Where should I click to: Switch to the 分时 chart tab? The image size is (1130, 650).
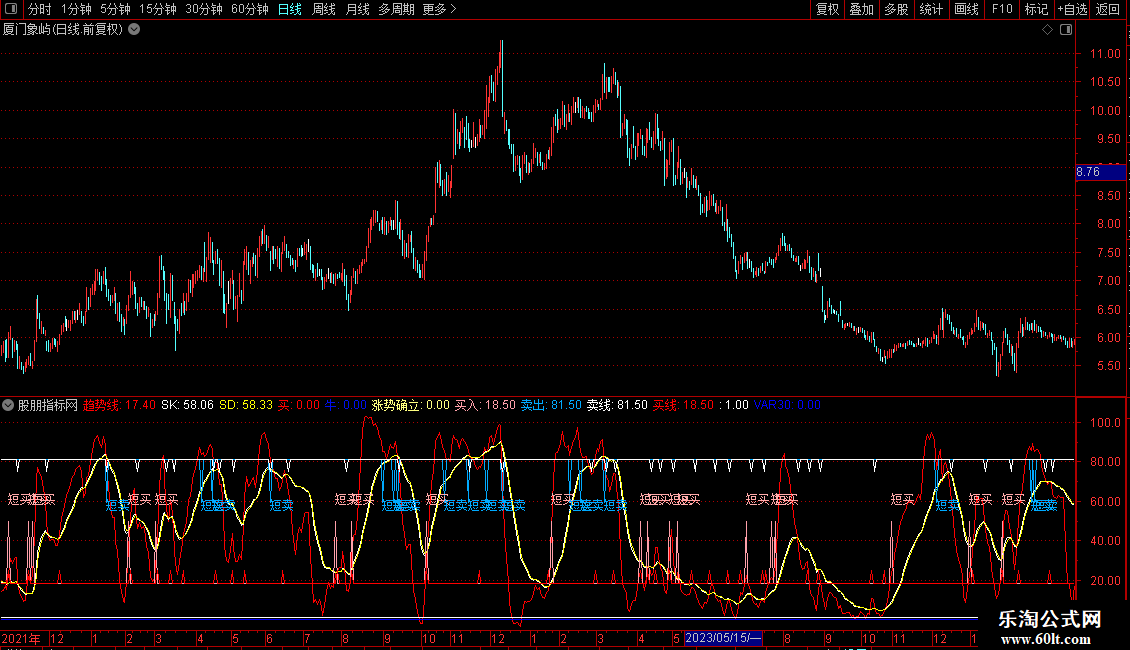click(40, 10)
